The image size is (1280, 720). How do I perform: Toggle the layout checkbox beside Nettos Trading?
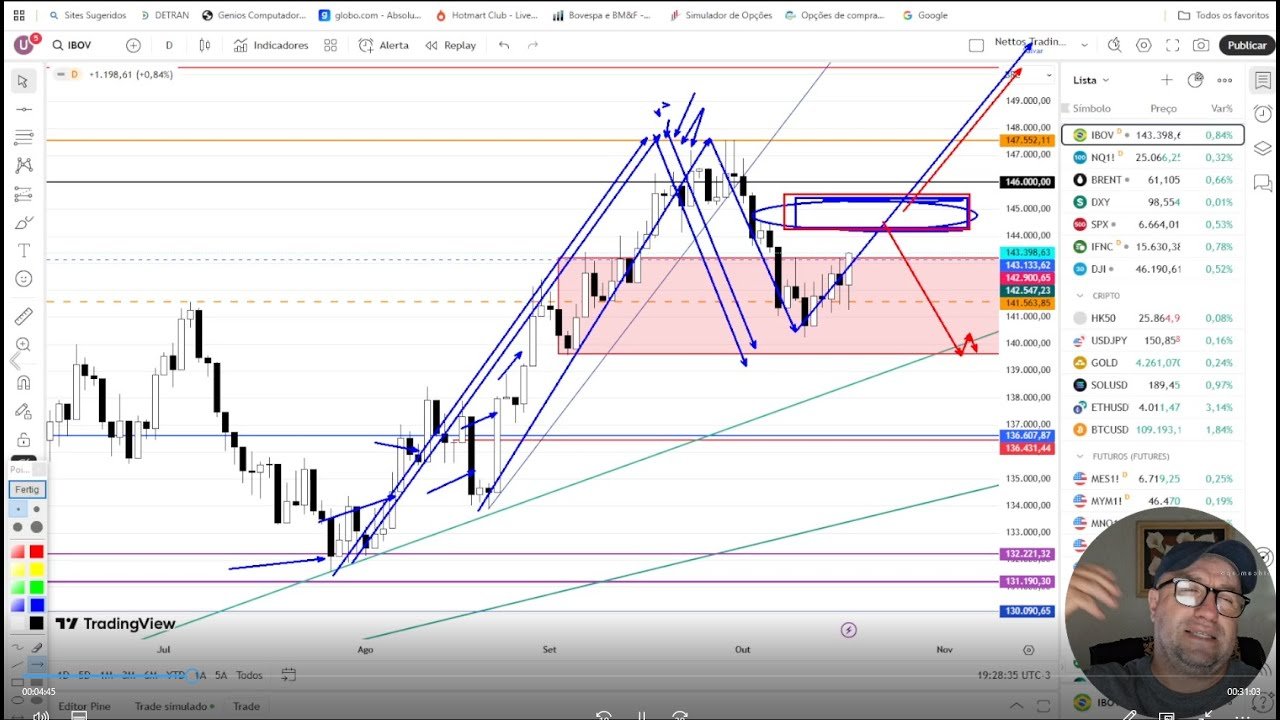(x=976, y=45)
